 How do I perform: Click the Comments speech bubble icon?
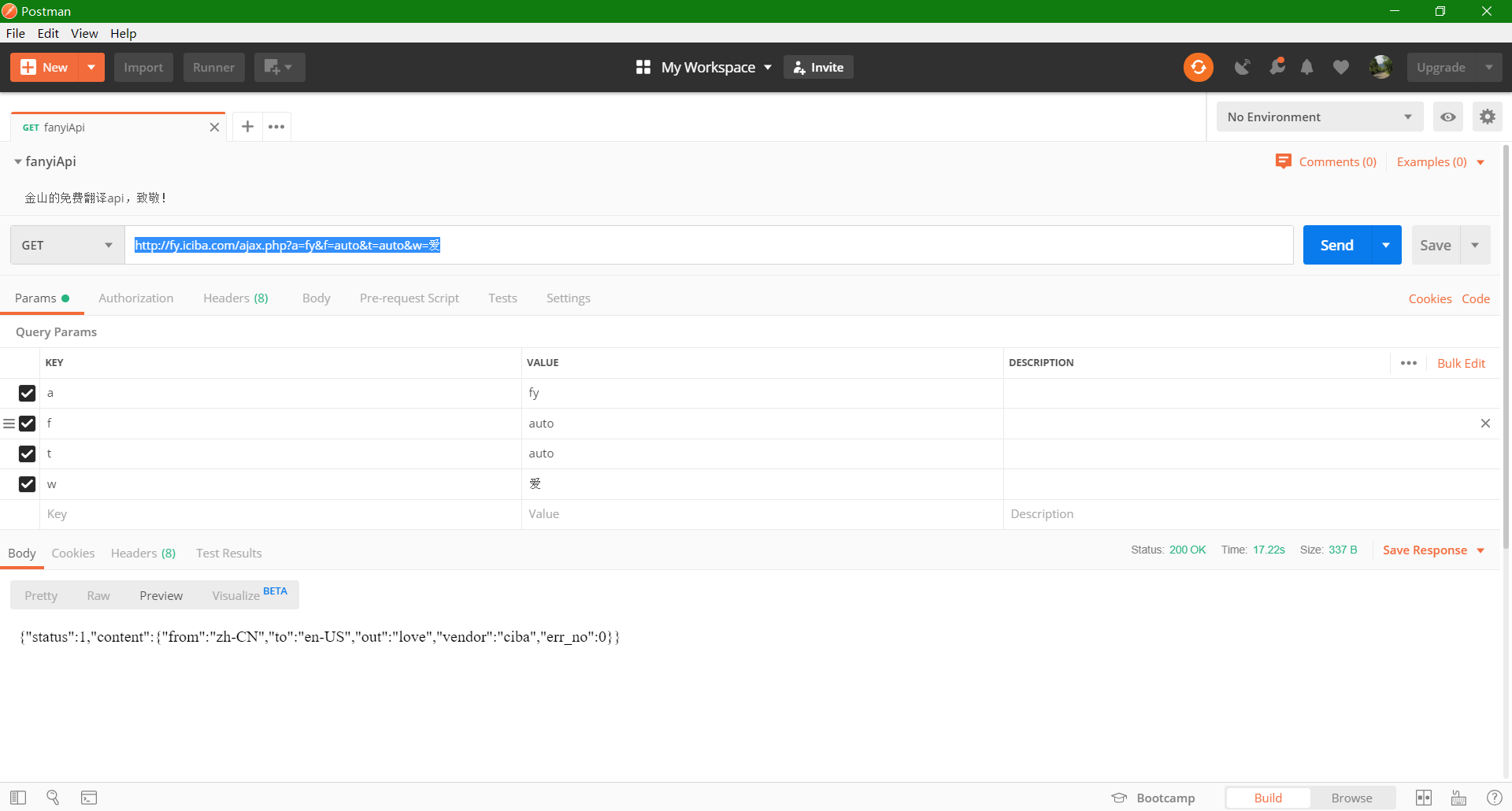point(1284,161)
